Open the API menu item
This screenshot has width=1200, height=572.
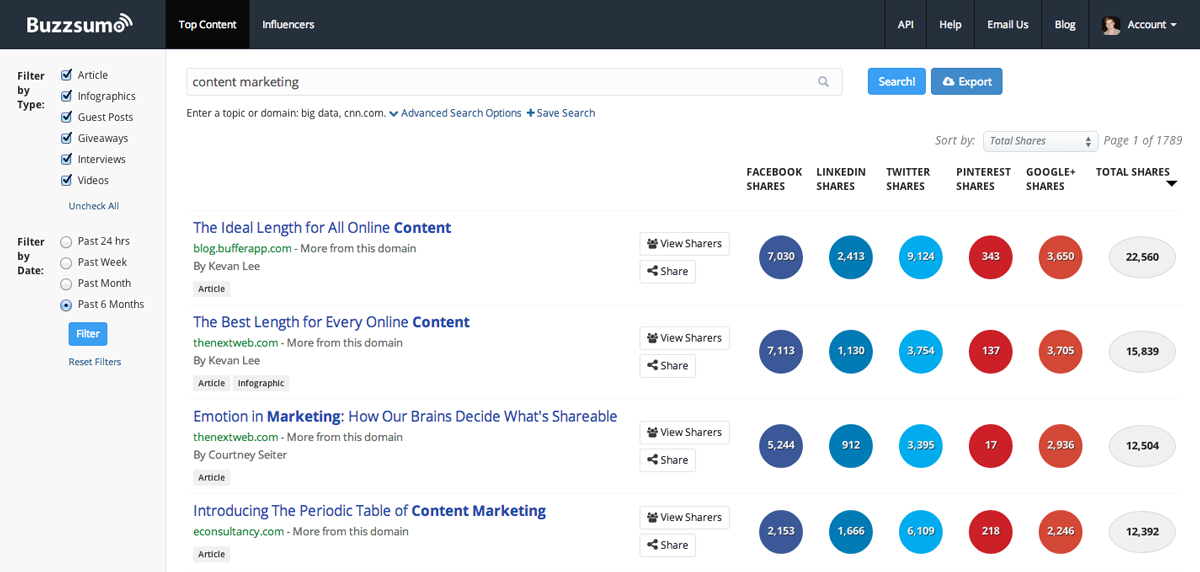tap(905, 25)
